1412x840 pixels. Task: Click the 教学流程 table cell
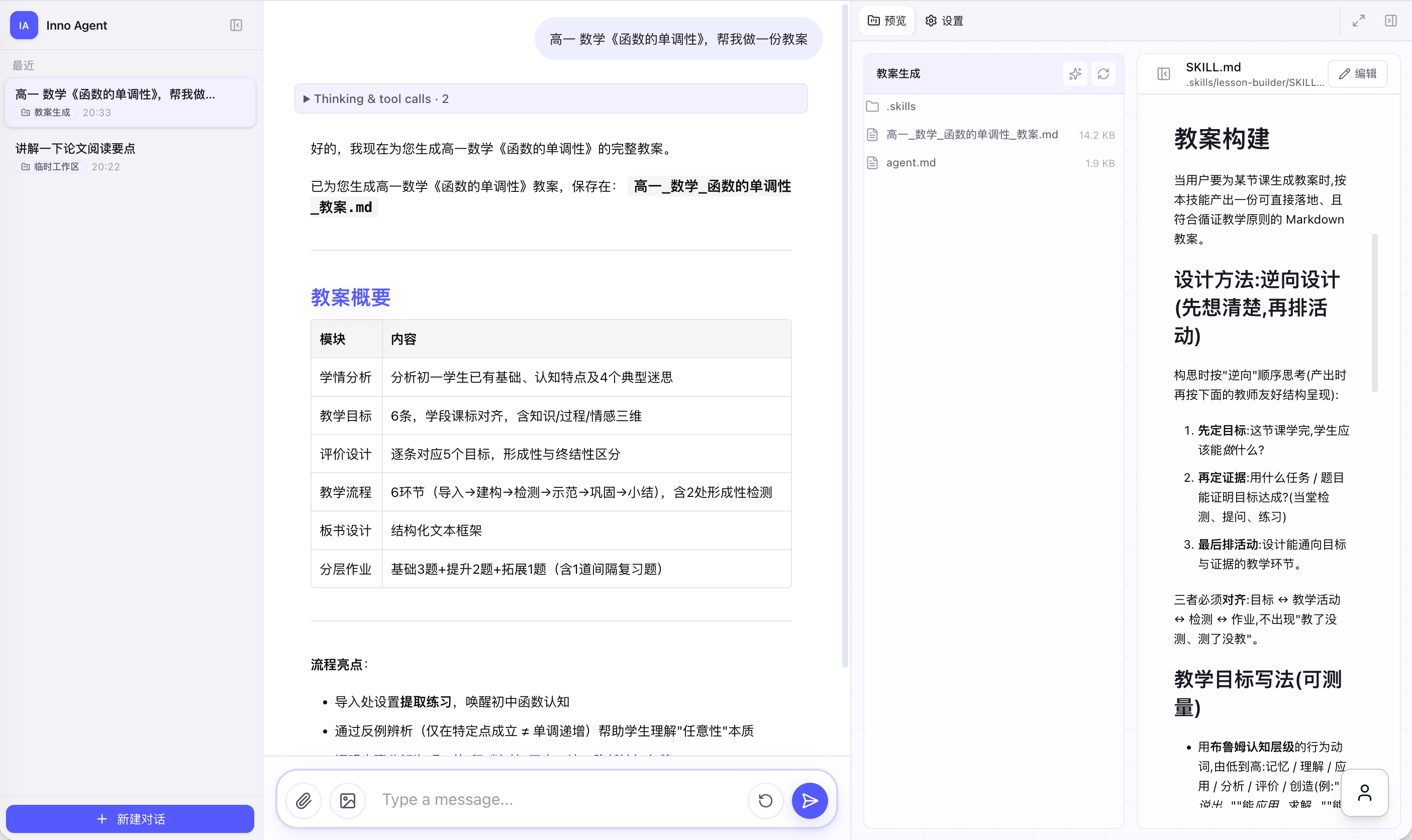click(x=346, y=492)
